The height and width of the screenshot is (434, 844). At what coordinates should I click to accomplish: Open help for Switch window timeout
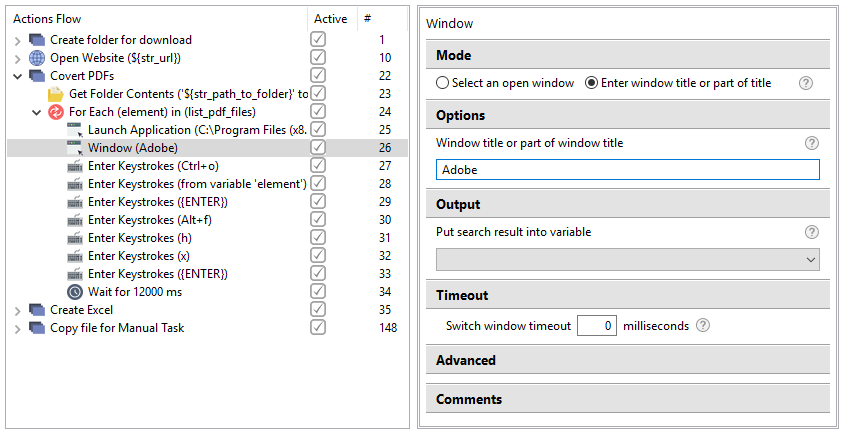coord(702,325)
